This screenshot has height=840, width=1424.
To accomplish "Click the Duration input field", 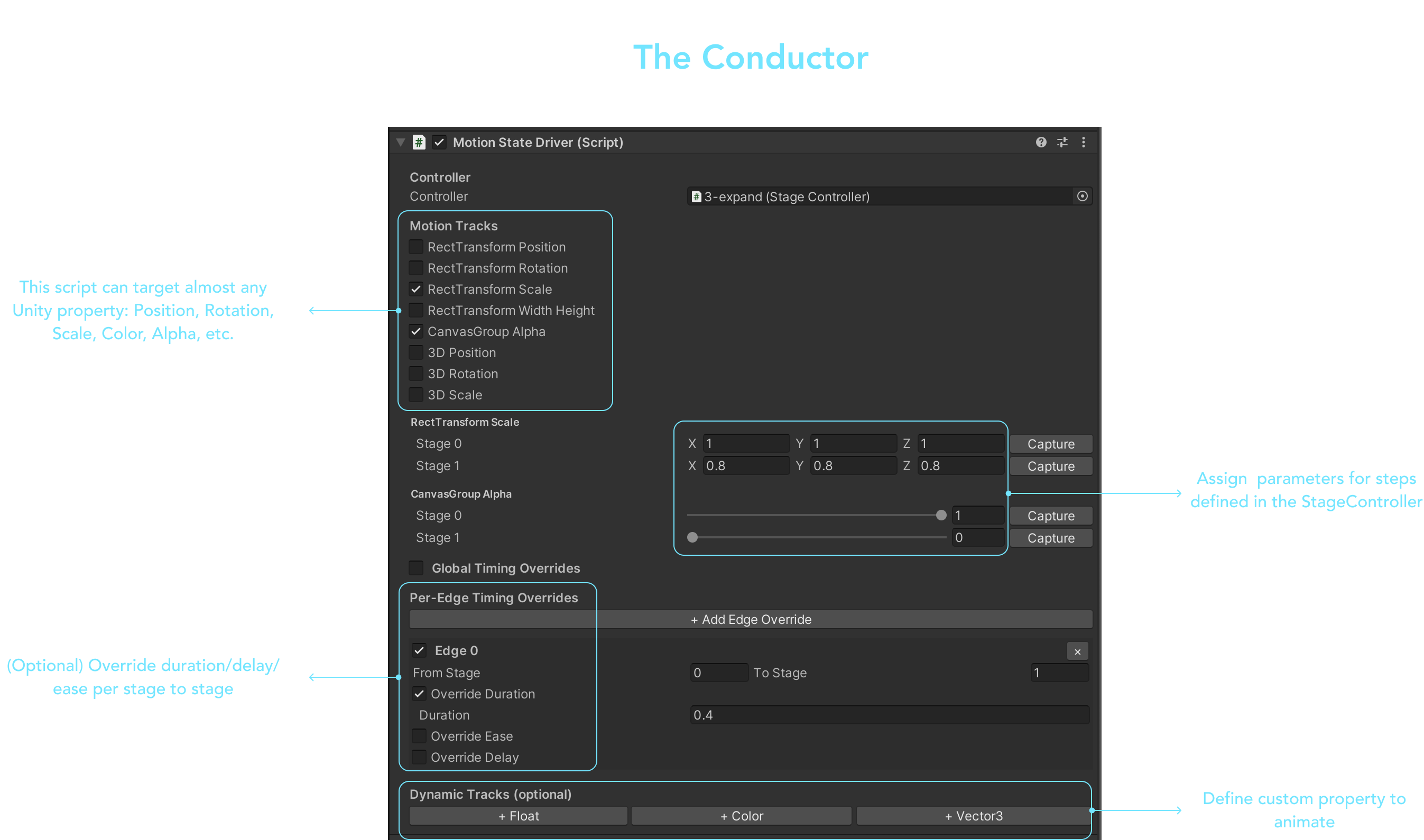I will [889, 715].
